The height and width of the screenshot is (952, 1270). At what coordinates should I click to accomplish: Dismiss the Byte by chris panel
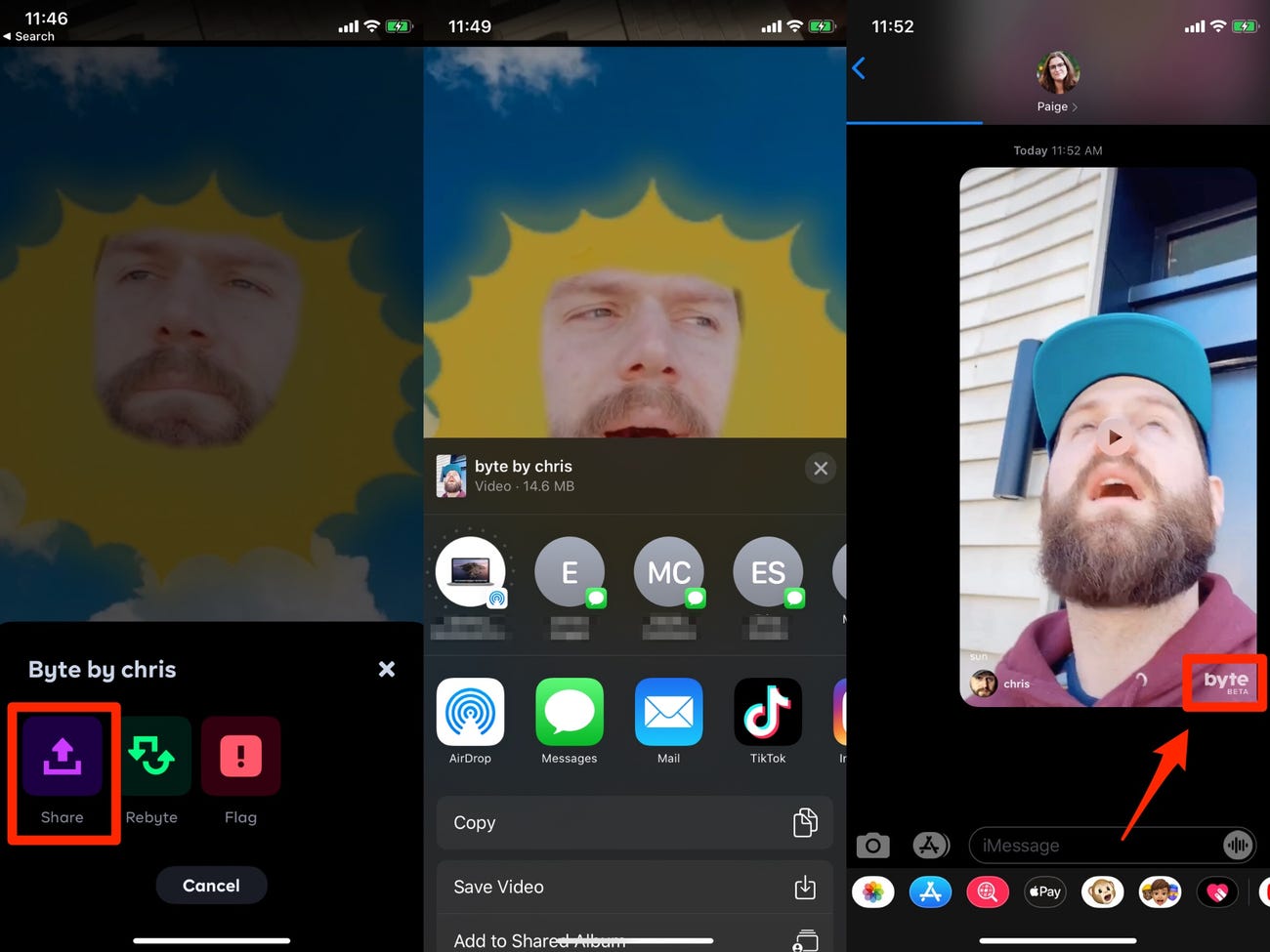(387, 669)
